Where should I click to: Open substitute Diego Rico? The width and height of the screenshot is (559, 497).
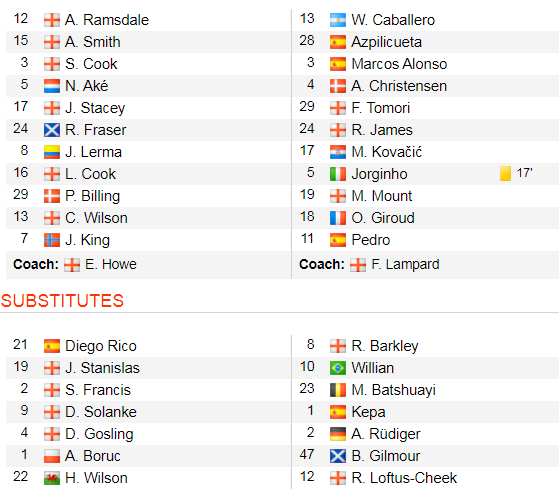(101, 346)
